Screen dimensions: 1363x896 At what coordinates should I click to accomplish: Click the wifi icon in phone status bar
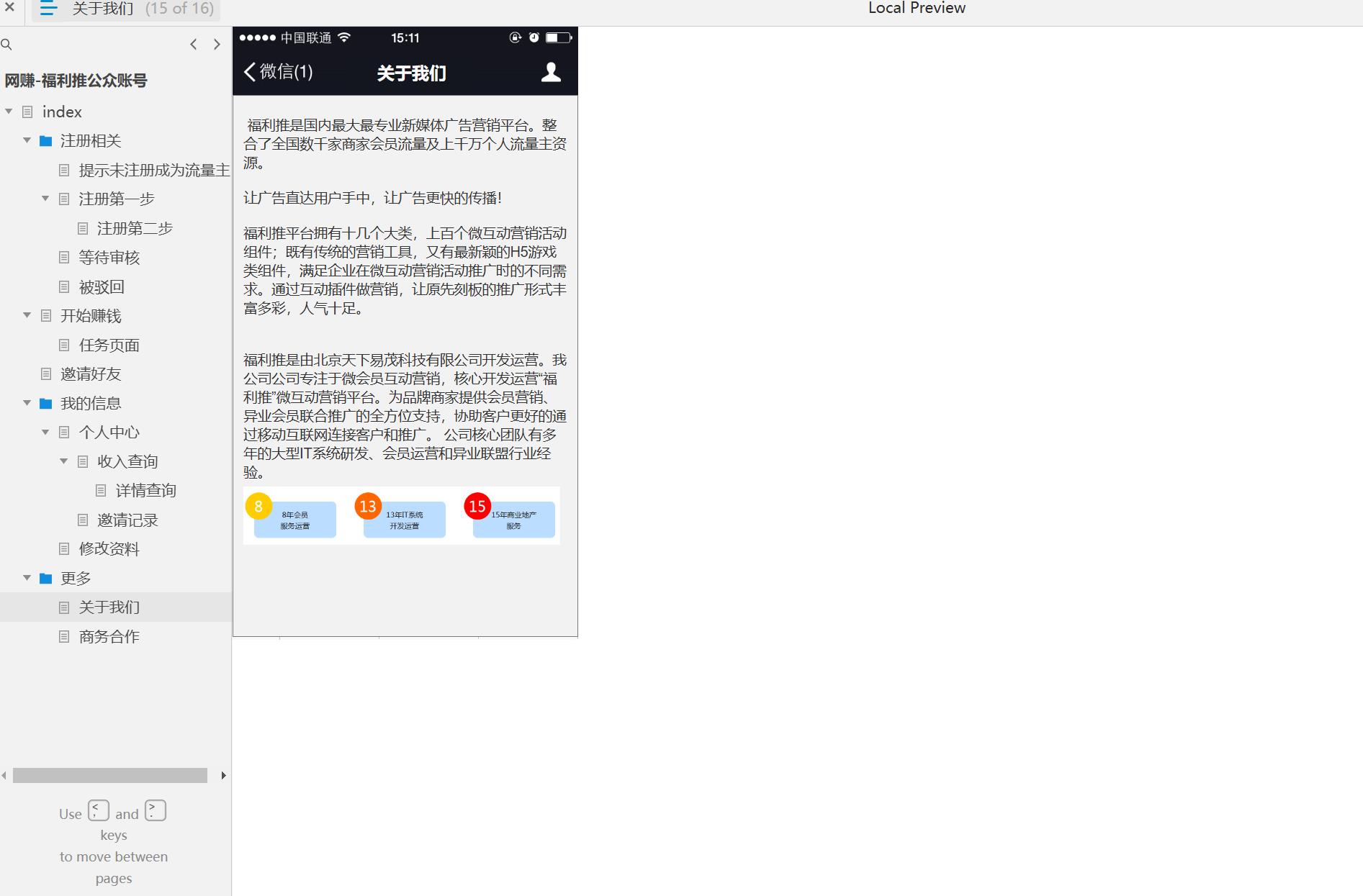[344, 37]
